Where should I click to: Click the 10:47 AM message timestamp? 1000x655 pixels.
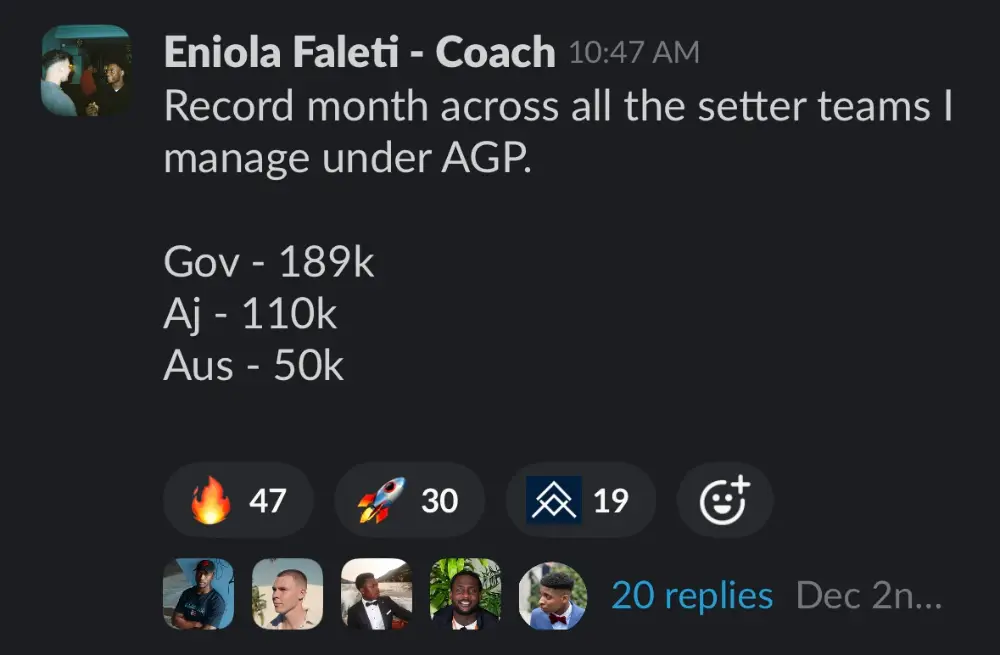(x=633, y=52)
